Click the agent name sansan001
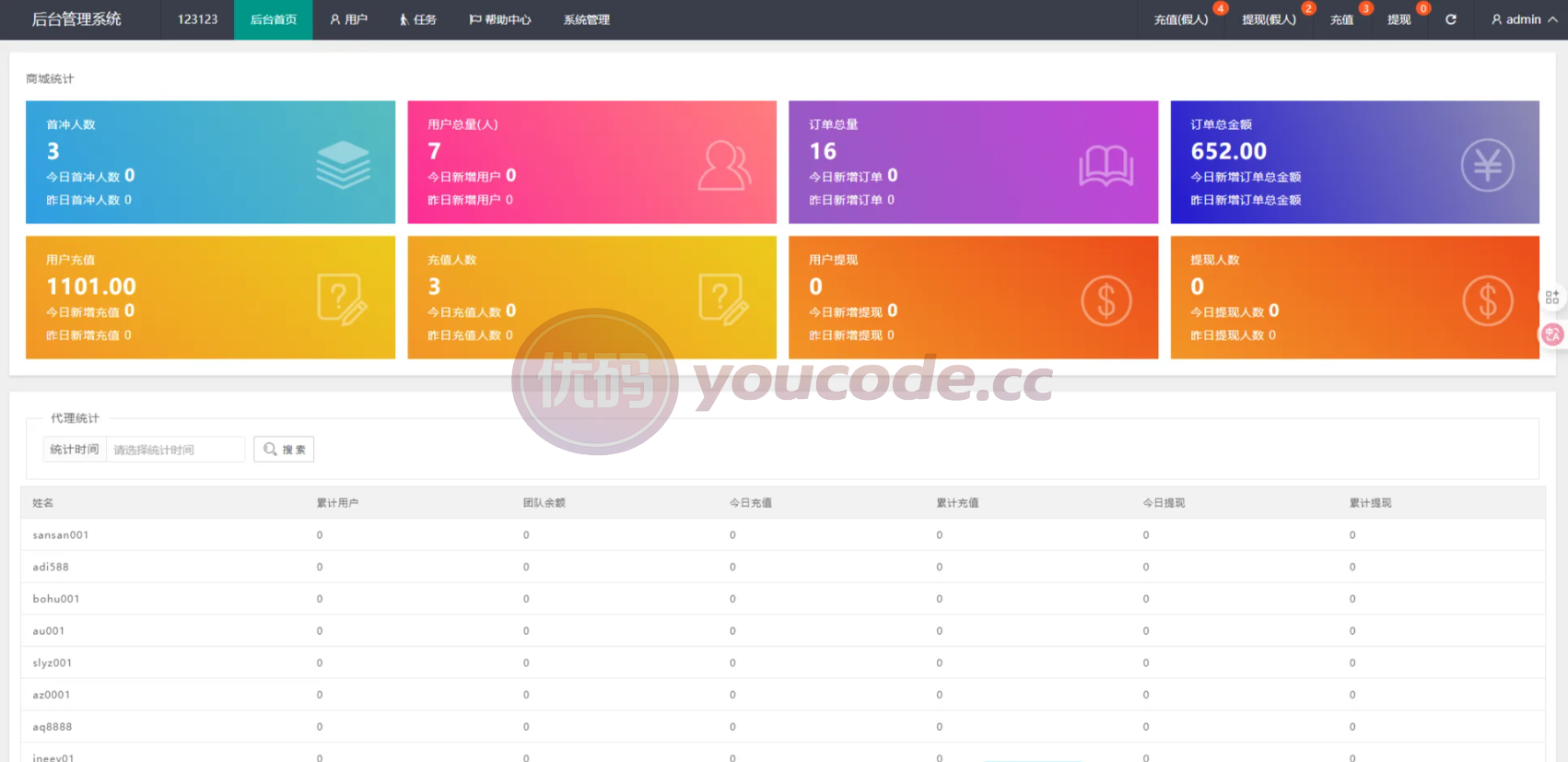Screen dimensions: 1568x762 pyautogui.click(x=61, y=534)
